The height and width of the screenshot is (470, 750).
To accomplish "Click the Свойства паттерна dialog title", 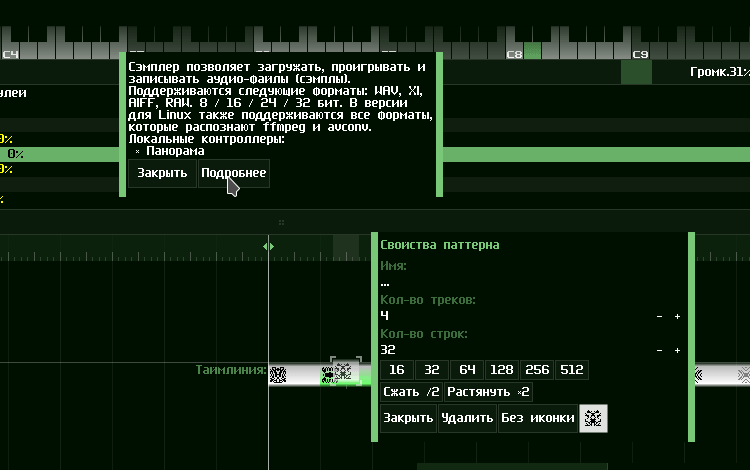I will pyautogui.click(x=440, y=245).
